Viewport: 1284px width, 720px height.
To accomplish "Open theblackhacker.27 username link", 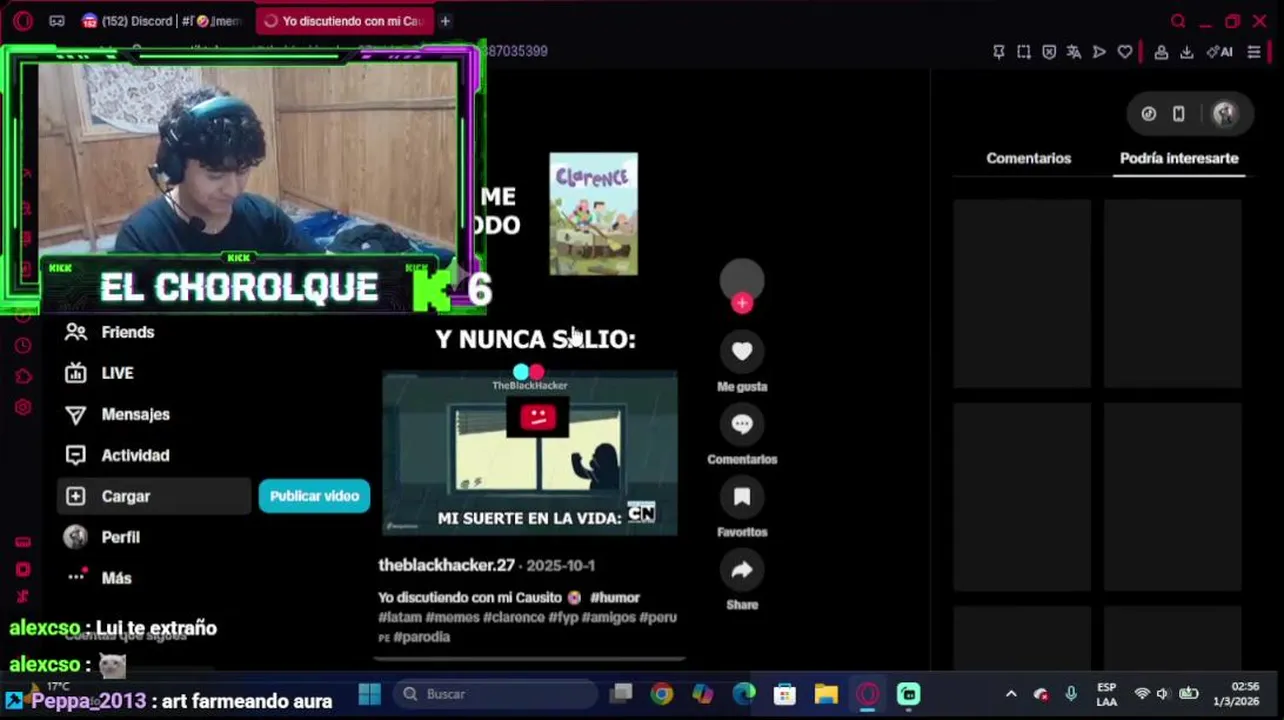I will (x=446, y=565).
